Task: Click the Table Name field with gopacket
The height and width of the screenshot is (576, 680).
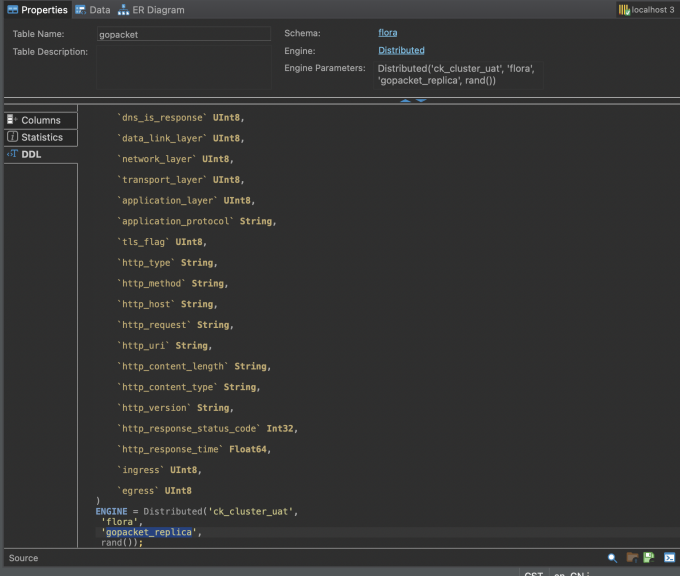Action: (x=184, y=34)
